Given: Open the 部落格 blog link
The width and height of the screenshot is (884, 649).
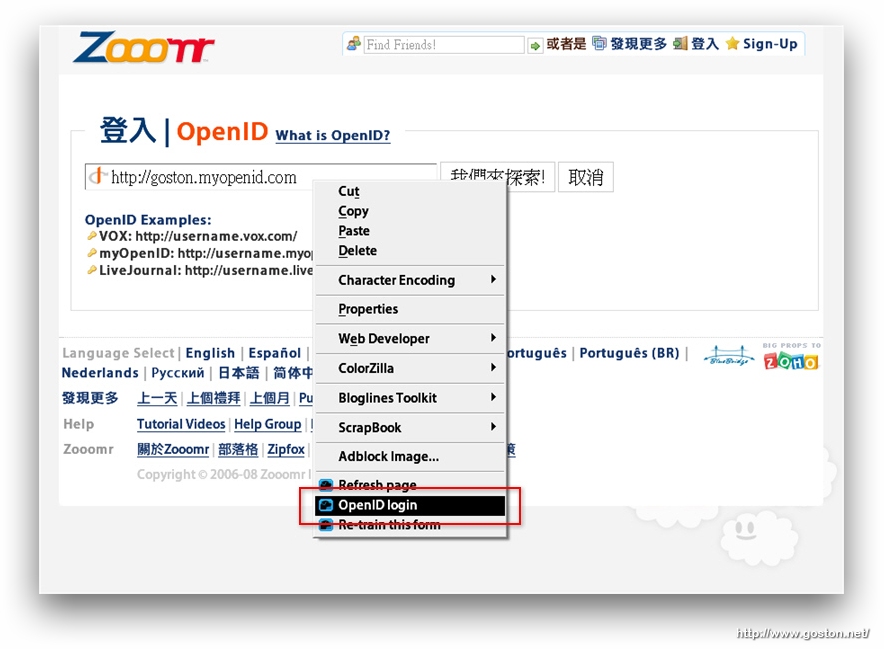Looking at the screenshot, I should point(238,449).
